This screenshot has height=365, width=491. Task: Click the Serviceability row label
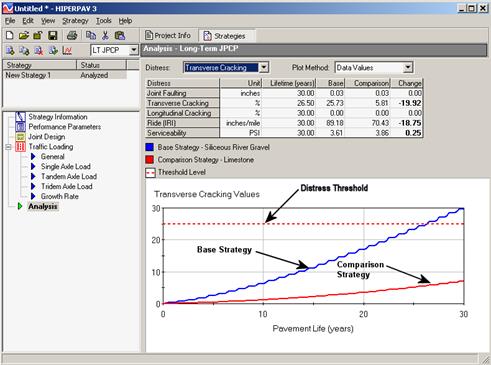[183, 133]
